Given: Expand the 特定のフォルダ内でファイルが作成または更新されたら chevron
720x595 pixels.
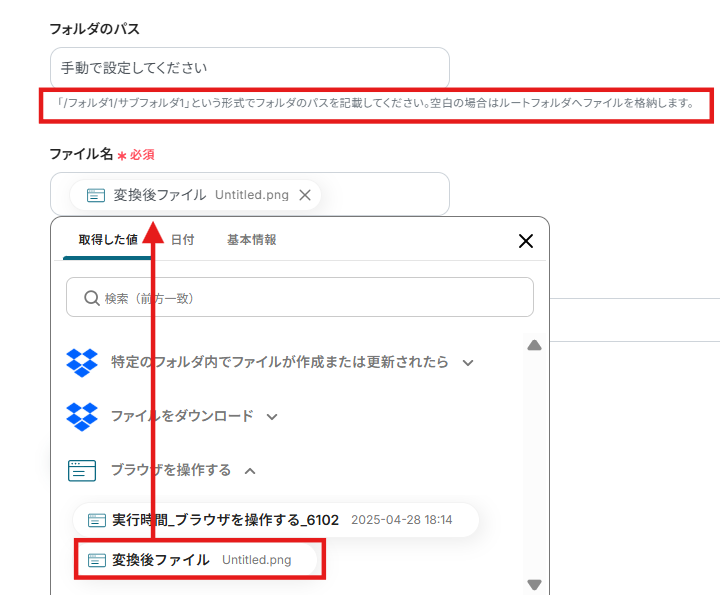Looking at the screenshot, I should click(468, 363).
